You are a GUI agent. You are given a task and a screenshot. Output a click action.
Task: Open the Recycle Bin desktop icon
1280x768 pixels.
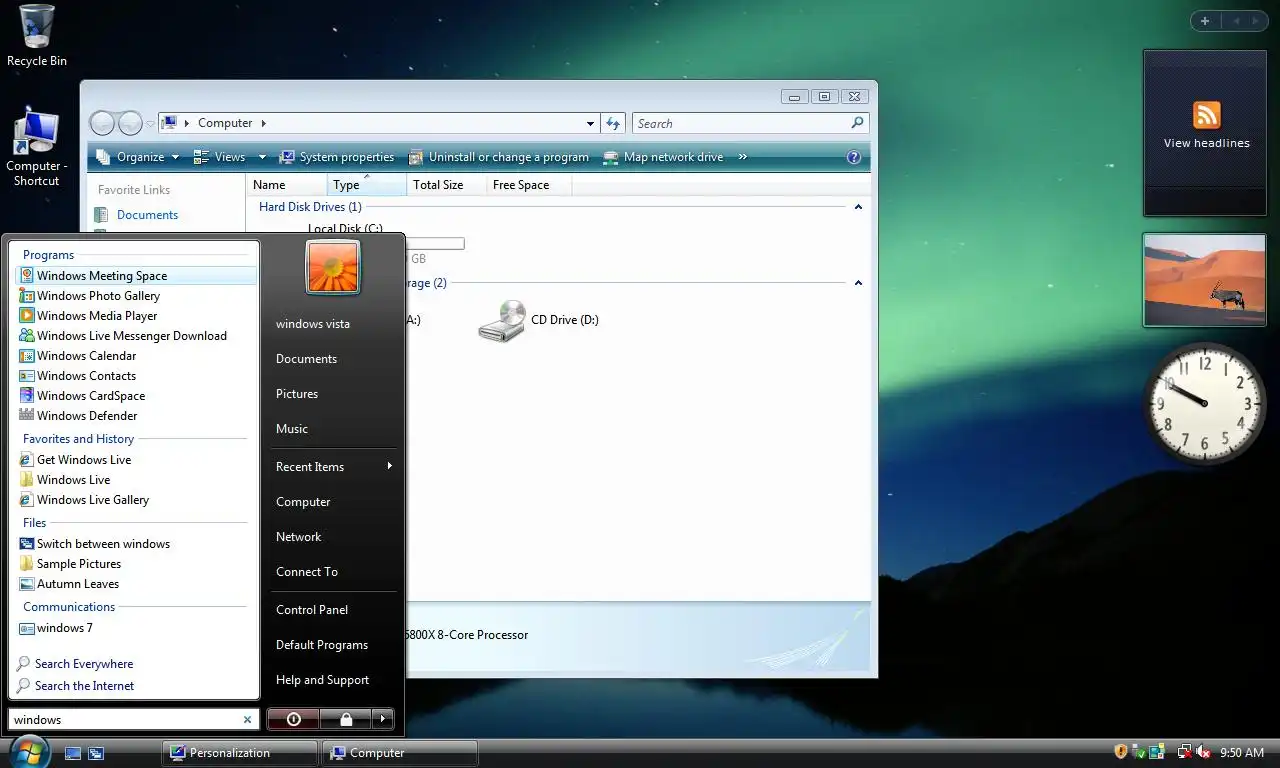37,36
